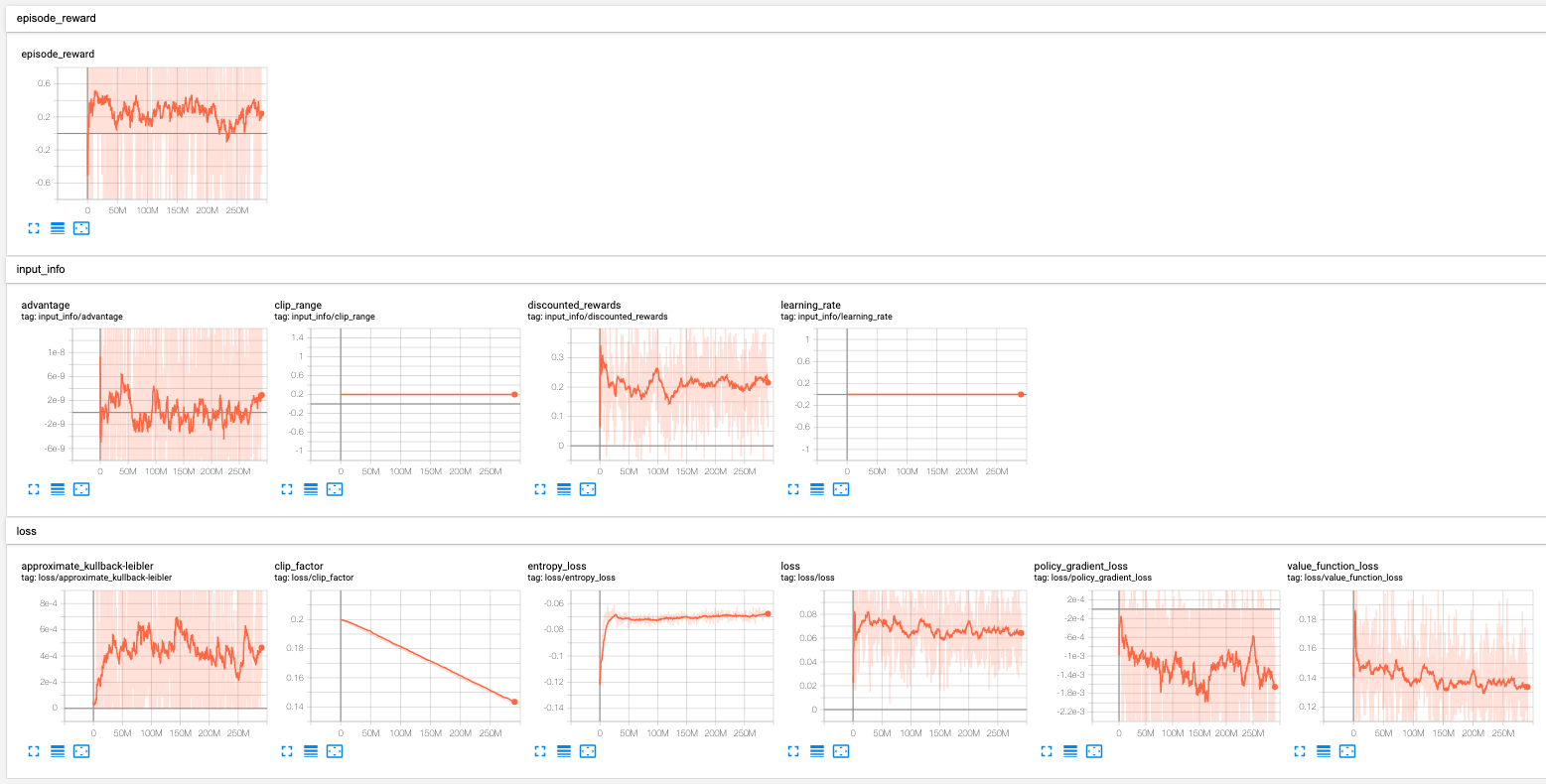This screenshot has height=784, width=1546.
Task: Click inside the entropy_loss line graph
Action: (670, 656)
